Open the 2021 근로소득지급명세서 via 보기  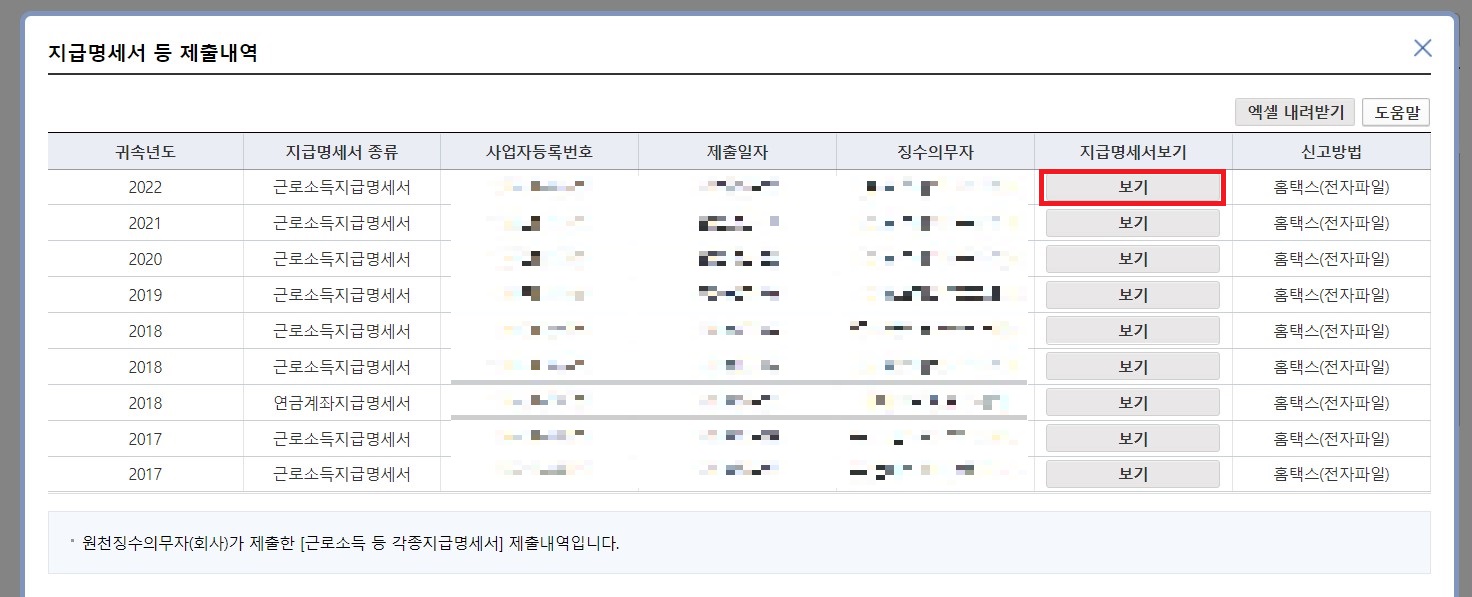pyautogui.click(x=1131, y=222)
